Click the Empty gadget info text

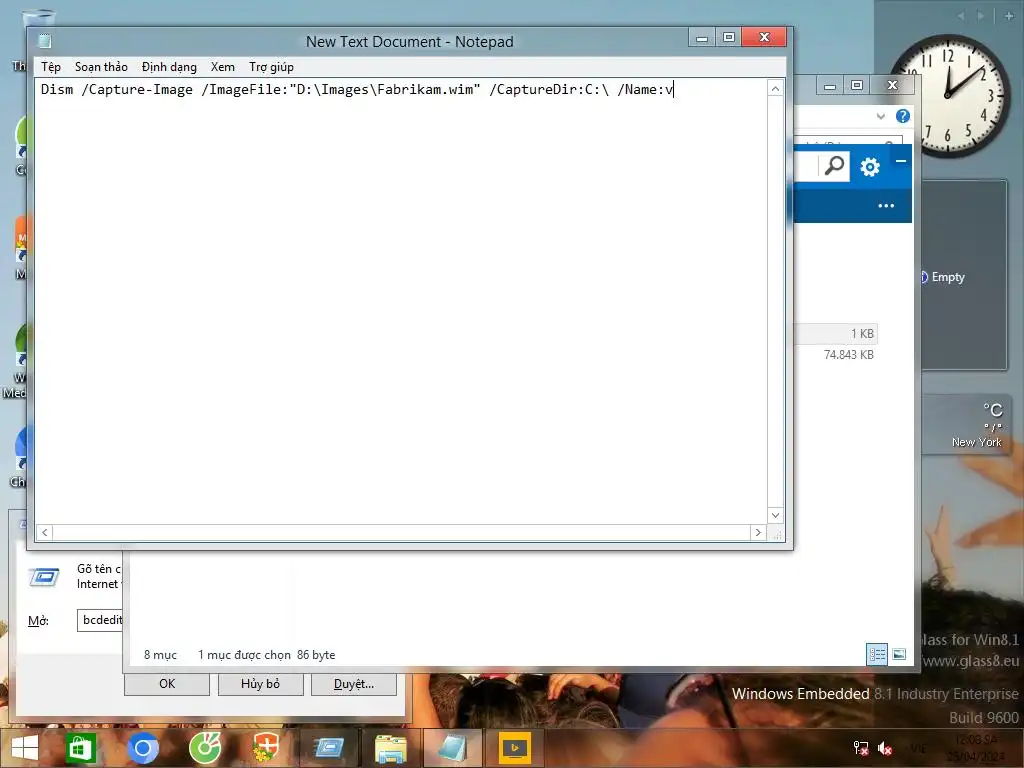[x=948, y=277]
